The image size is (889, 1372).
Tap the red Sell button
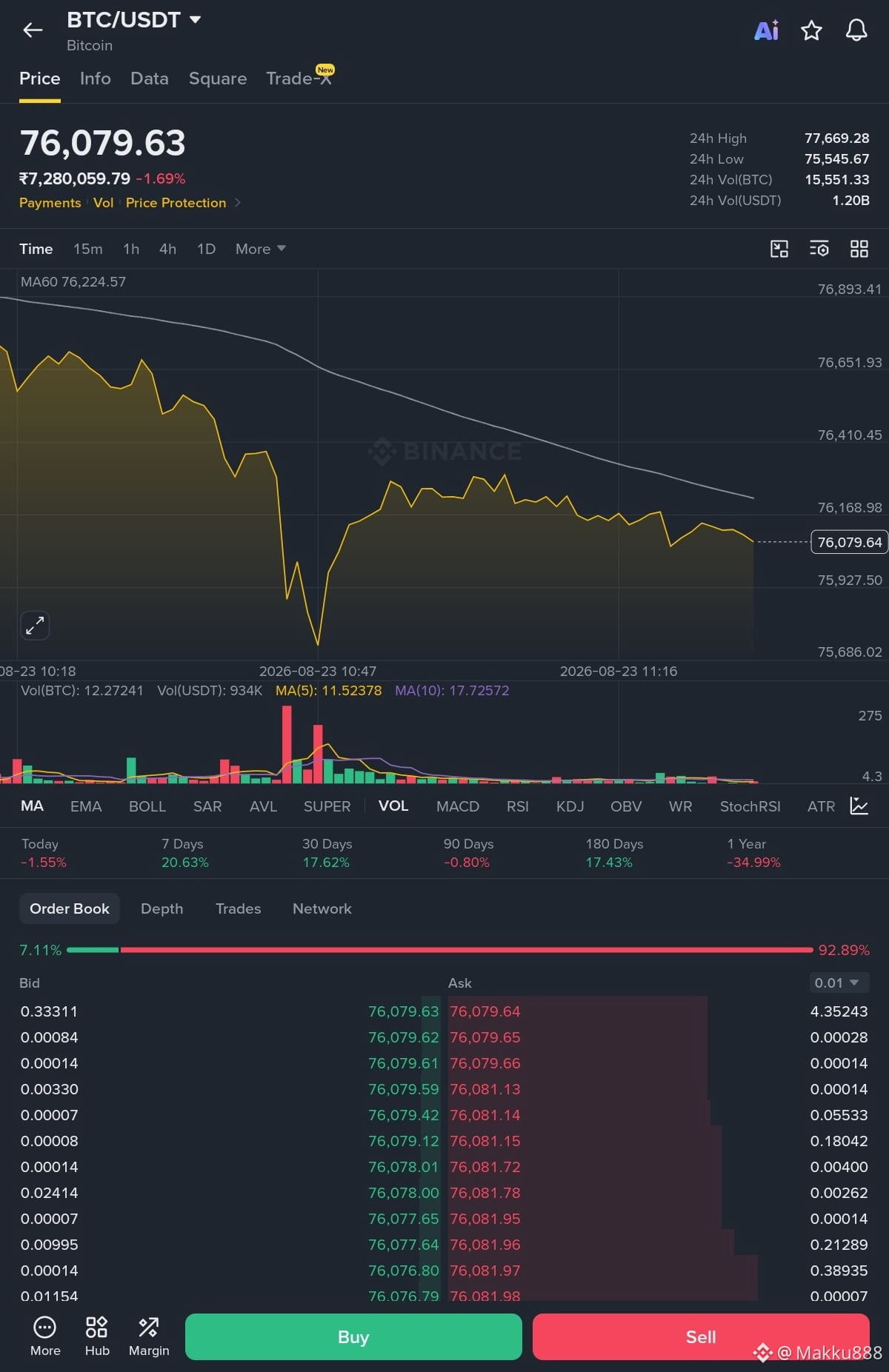pyautogui.click(x=701, y=1336)
